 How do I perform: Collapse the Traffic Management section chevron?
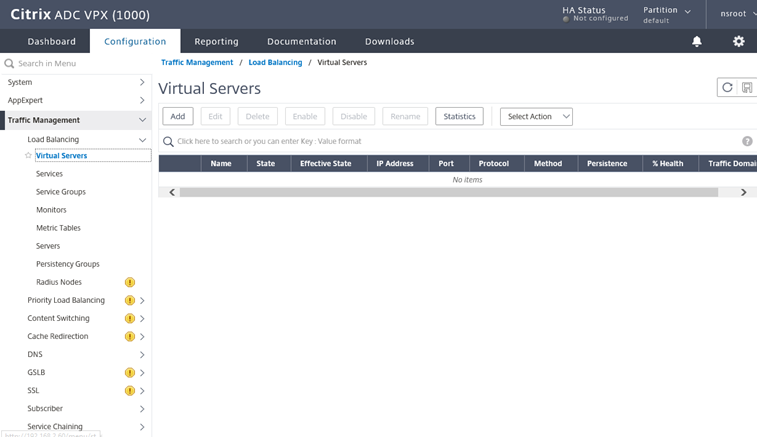coord(142,120)
